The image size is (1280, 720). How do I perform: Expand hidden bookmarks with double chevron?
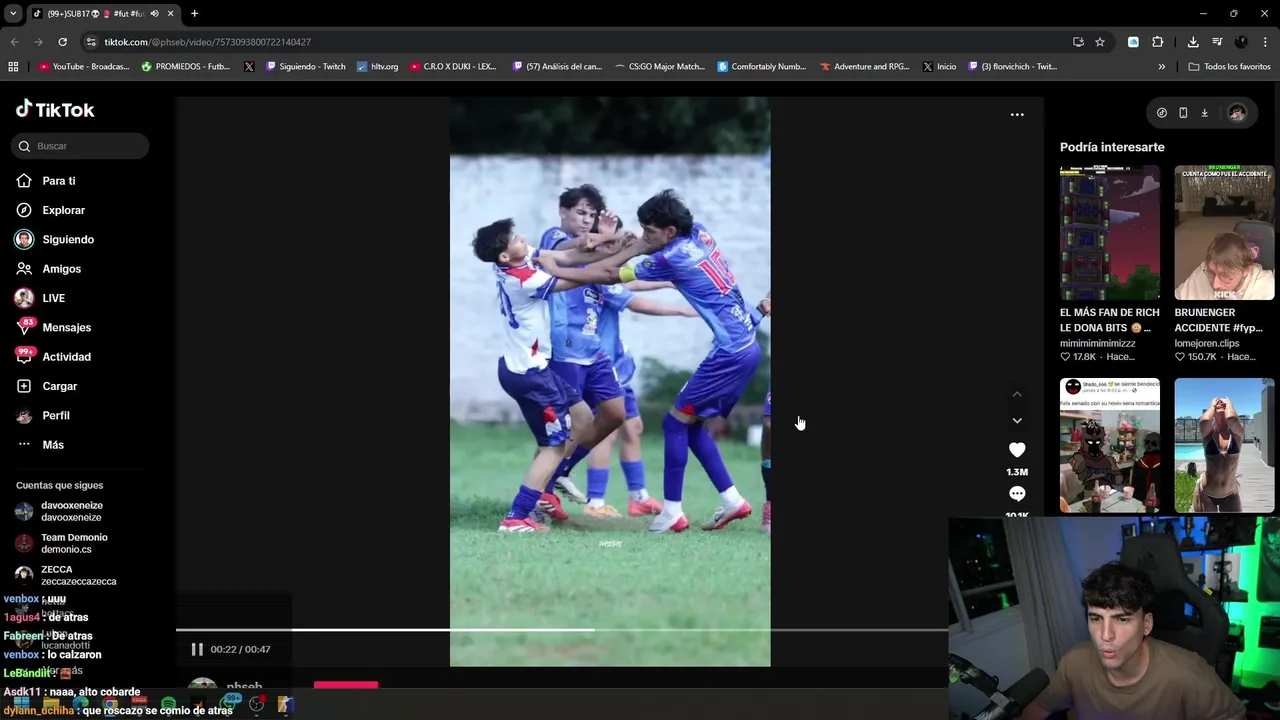click(x=1161, y=67)
